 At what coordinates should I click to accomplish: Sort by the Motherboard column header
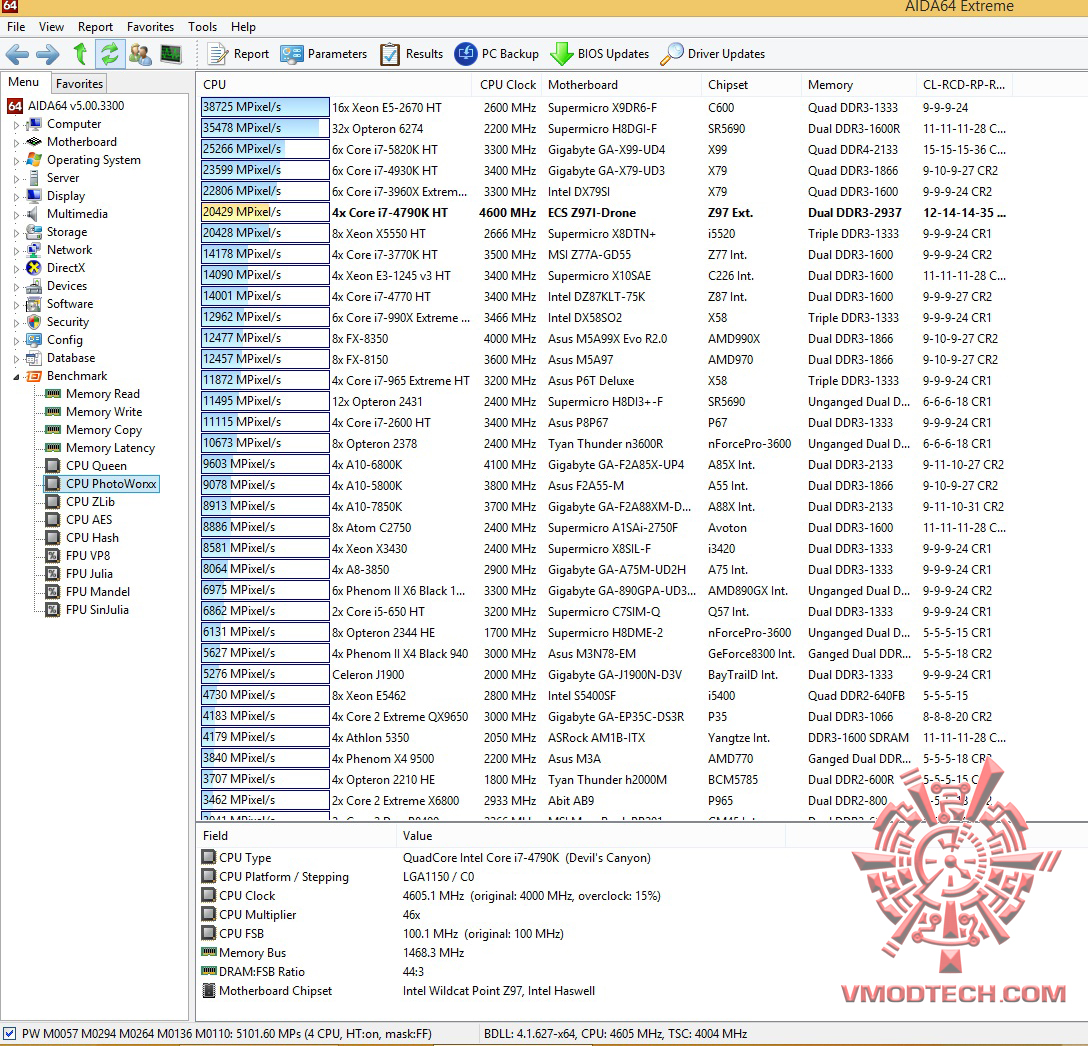tap(622, 85)
